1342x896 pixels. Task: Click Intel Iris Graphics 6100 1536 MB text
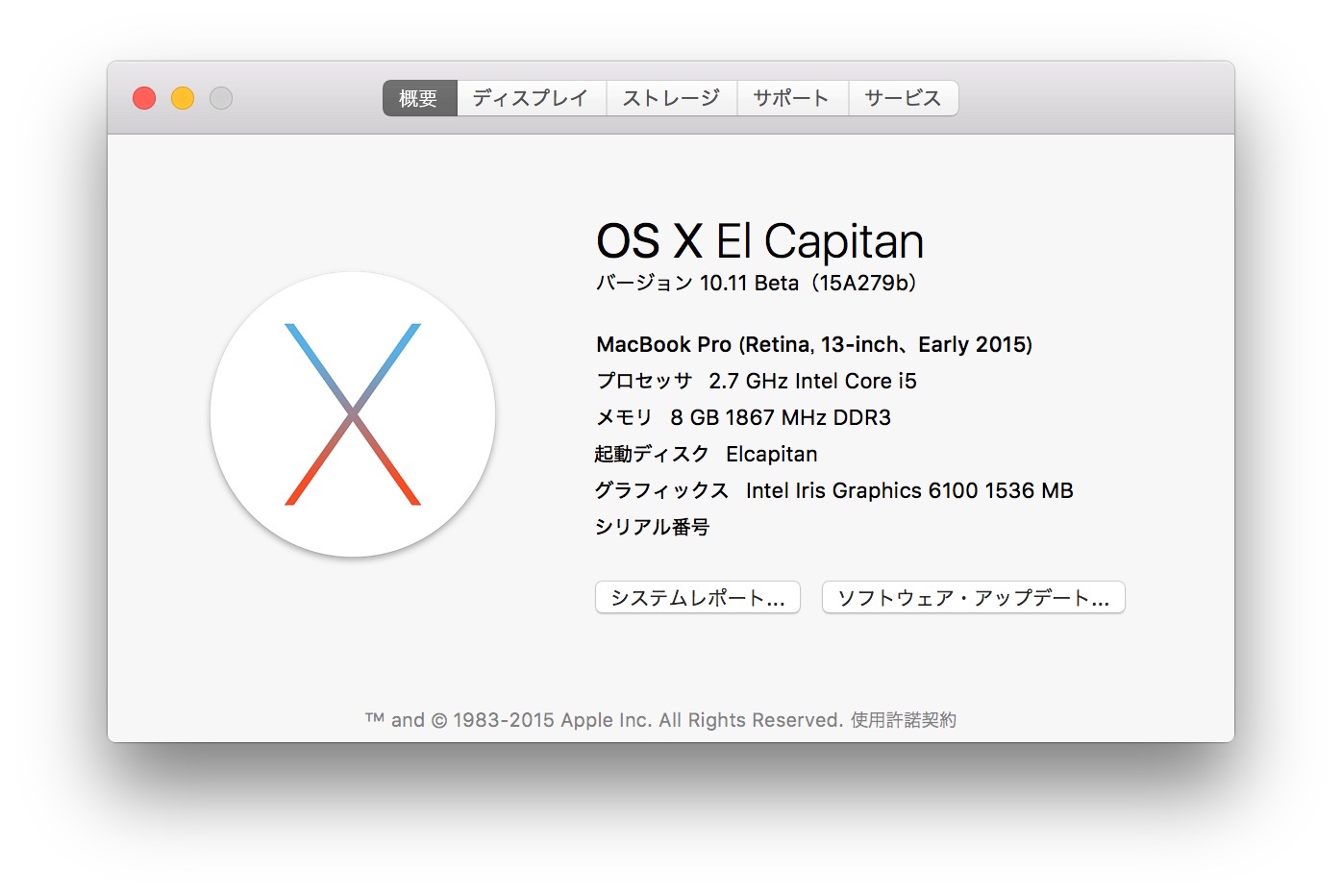pyautogui.click(x=909, y=490)
